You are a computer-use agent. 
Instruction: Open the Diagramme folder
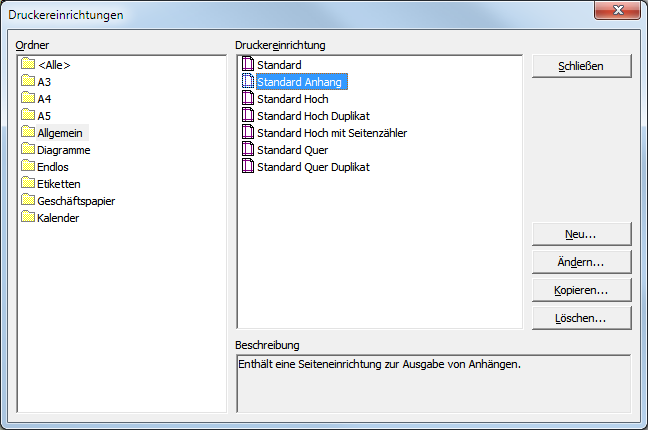63,150
